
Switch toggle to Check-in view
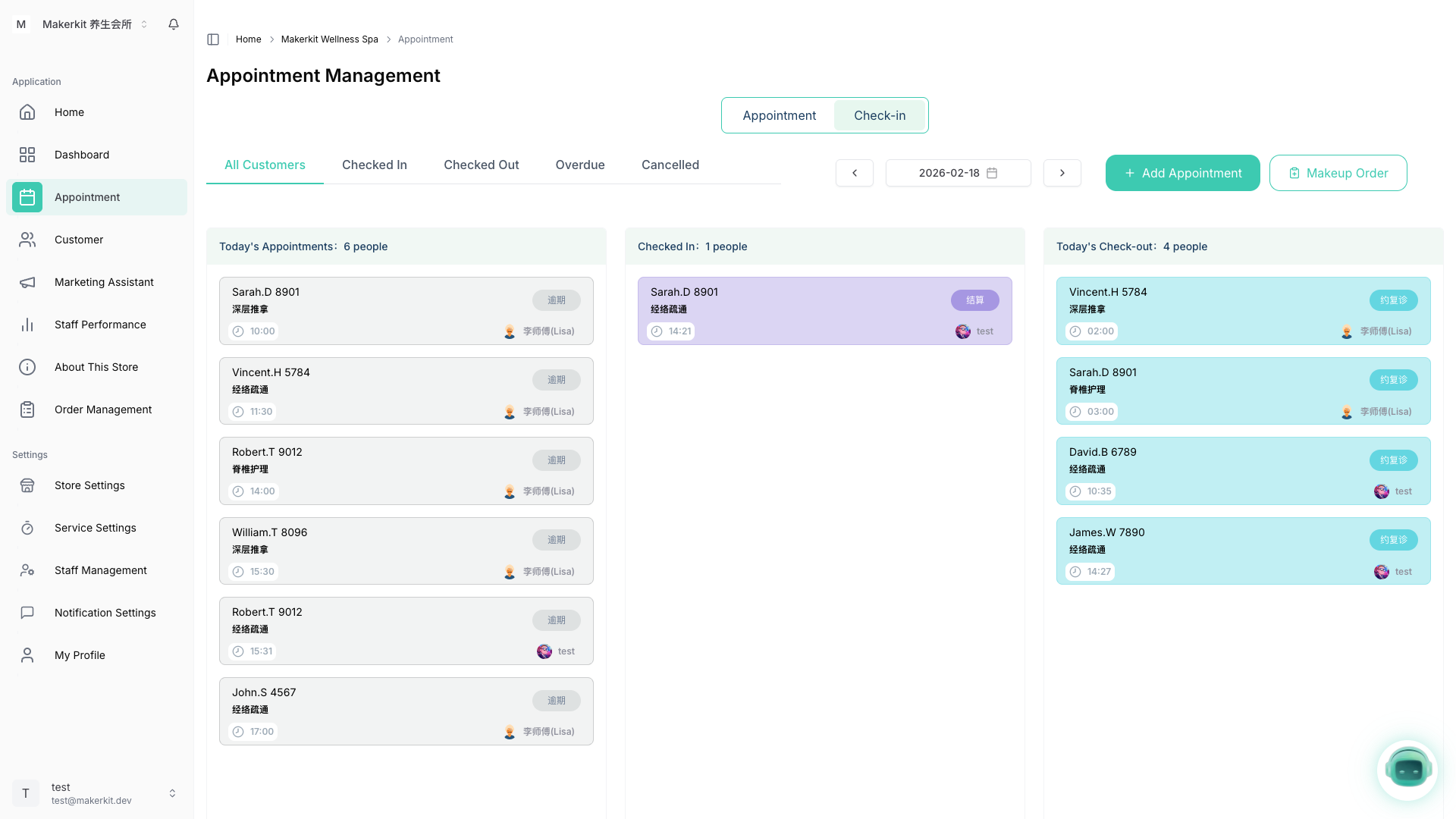[880, 115]
